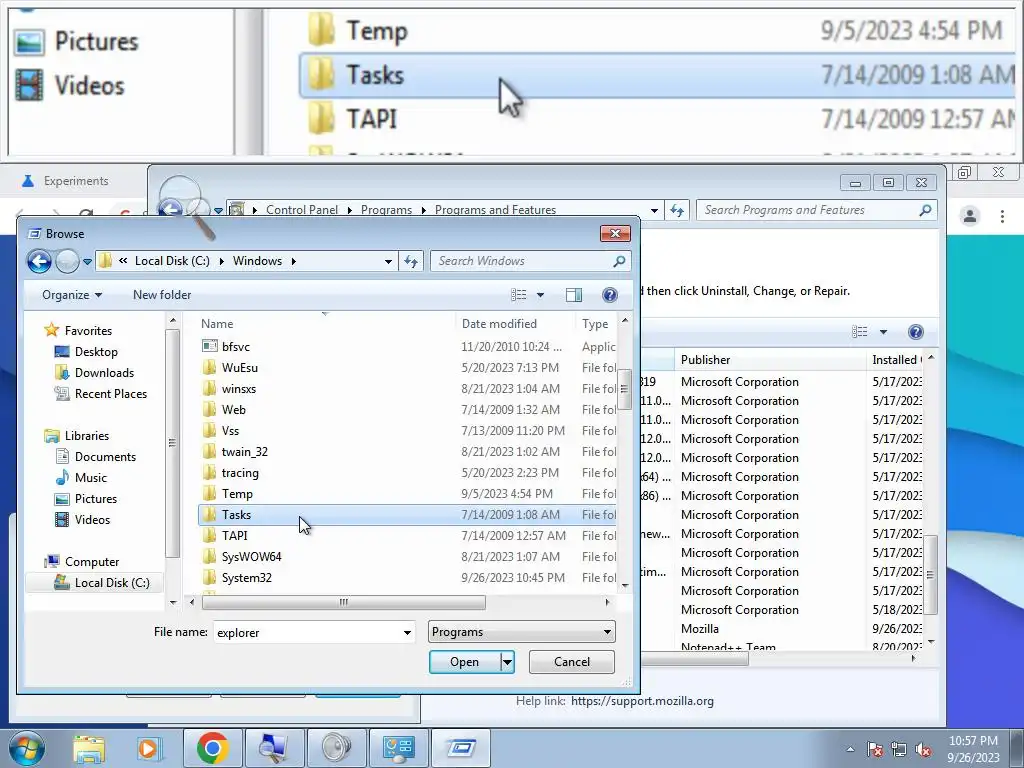Click the Search Windows field
The height and width of the screenshot is (768, 1024).
[x=530, y=261]
